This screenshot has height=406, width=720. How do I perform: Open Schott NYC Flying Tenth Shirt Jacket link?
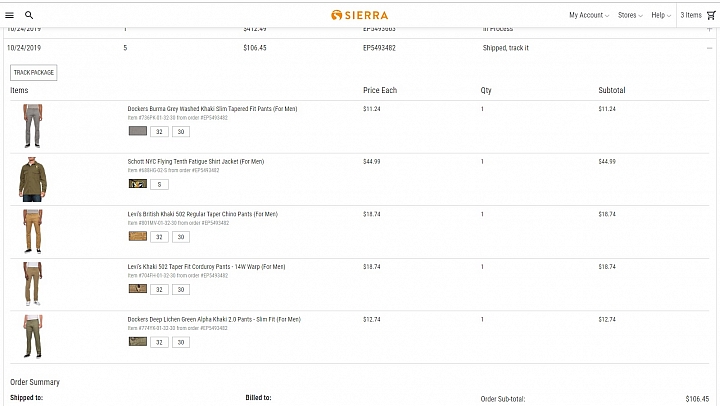click(196, 162)
